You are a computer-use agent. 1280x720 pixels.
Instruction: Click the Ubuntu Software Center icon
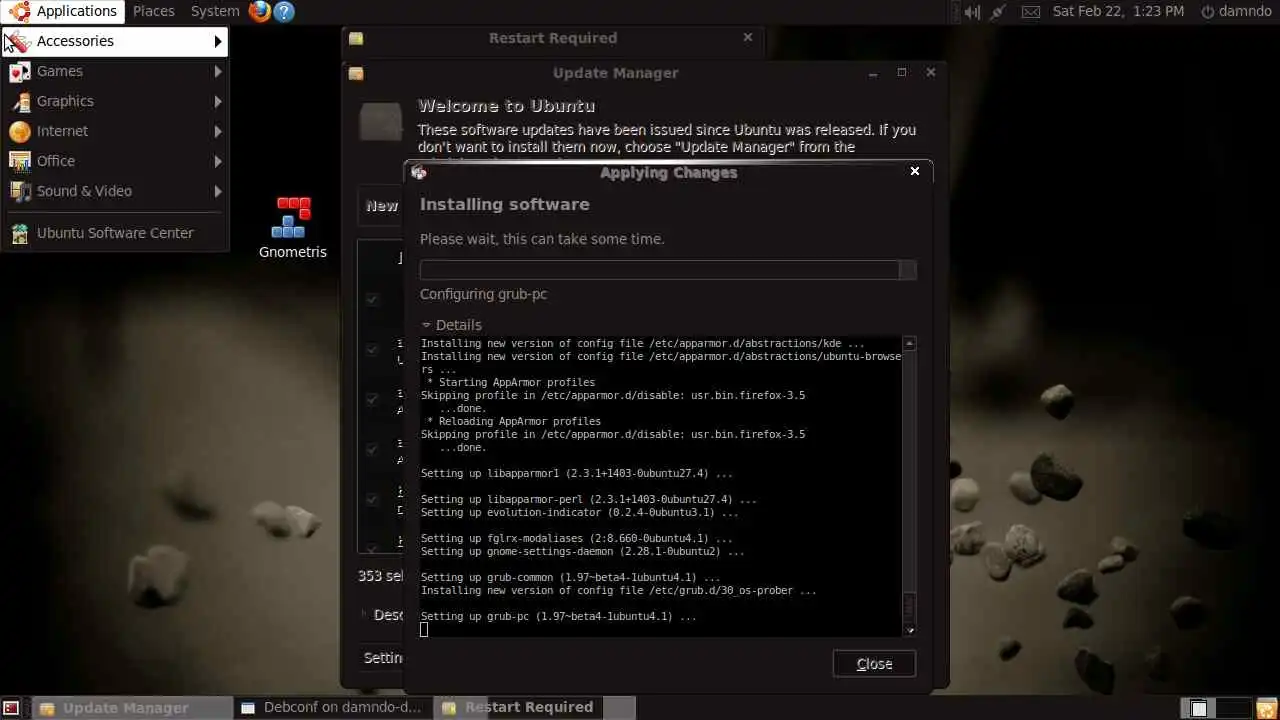pos(20,233)
